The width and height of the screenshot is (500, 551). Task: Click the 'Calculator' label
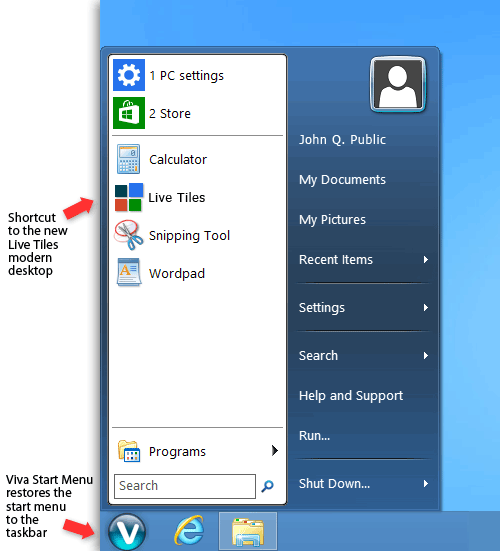tap(178, 160)
